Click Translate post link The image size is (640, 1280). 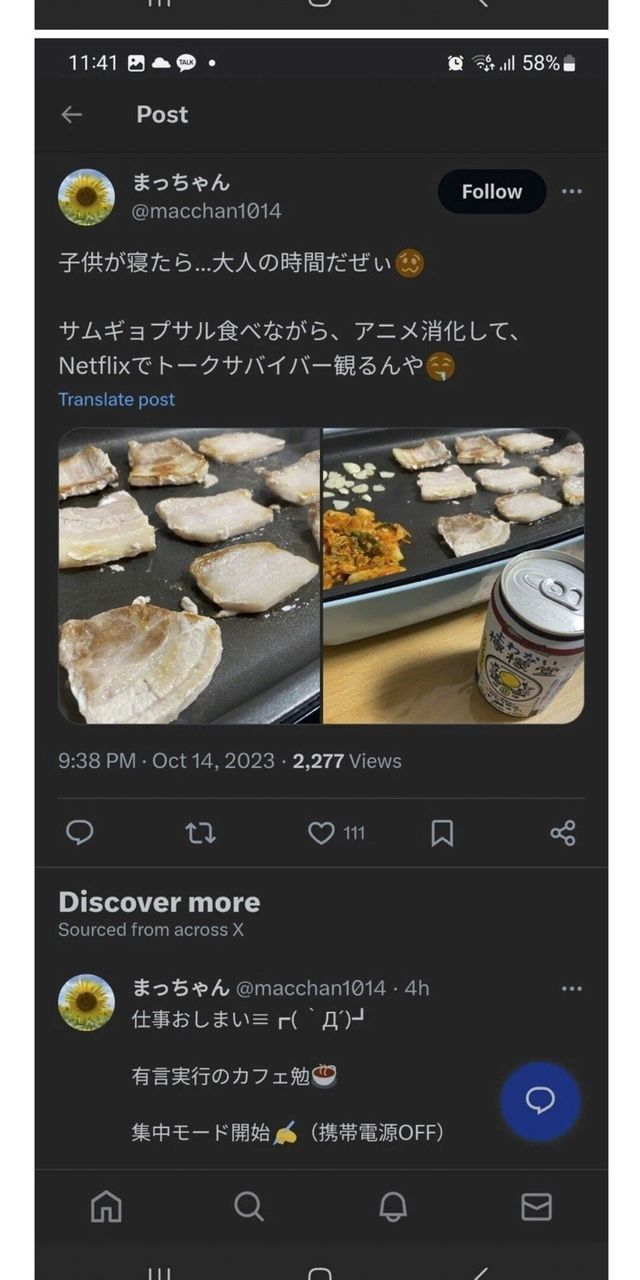pos(116,400)
